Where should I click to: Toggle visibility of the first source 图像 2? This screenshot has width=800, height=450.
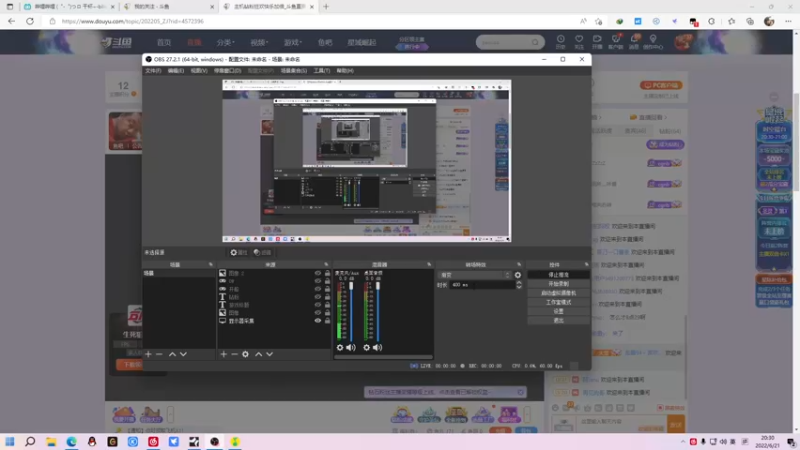(318, 273)
